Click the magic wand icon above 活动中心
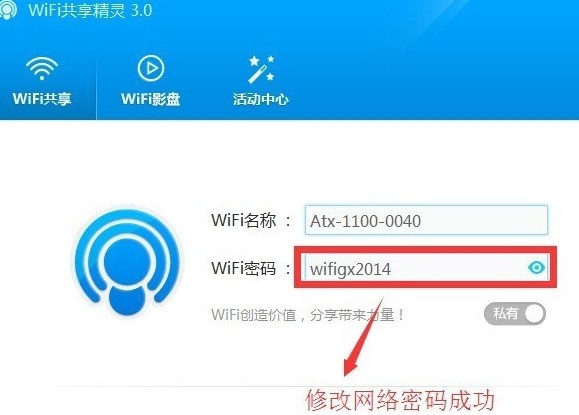Viewport: 579px width, 415px height. [x=261, y=69]
